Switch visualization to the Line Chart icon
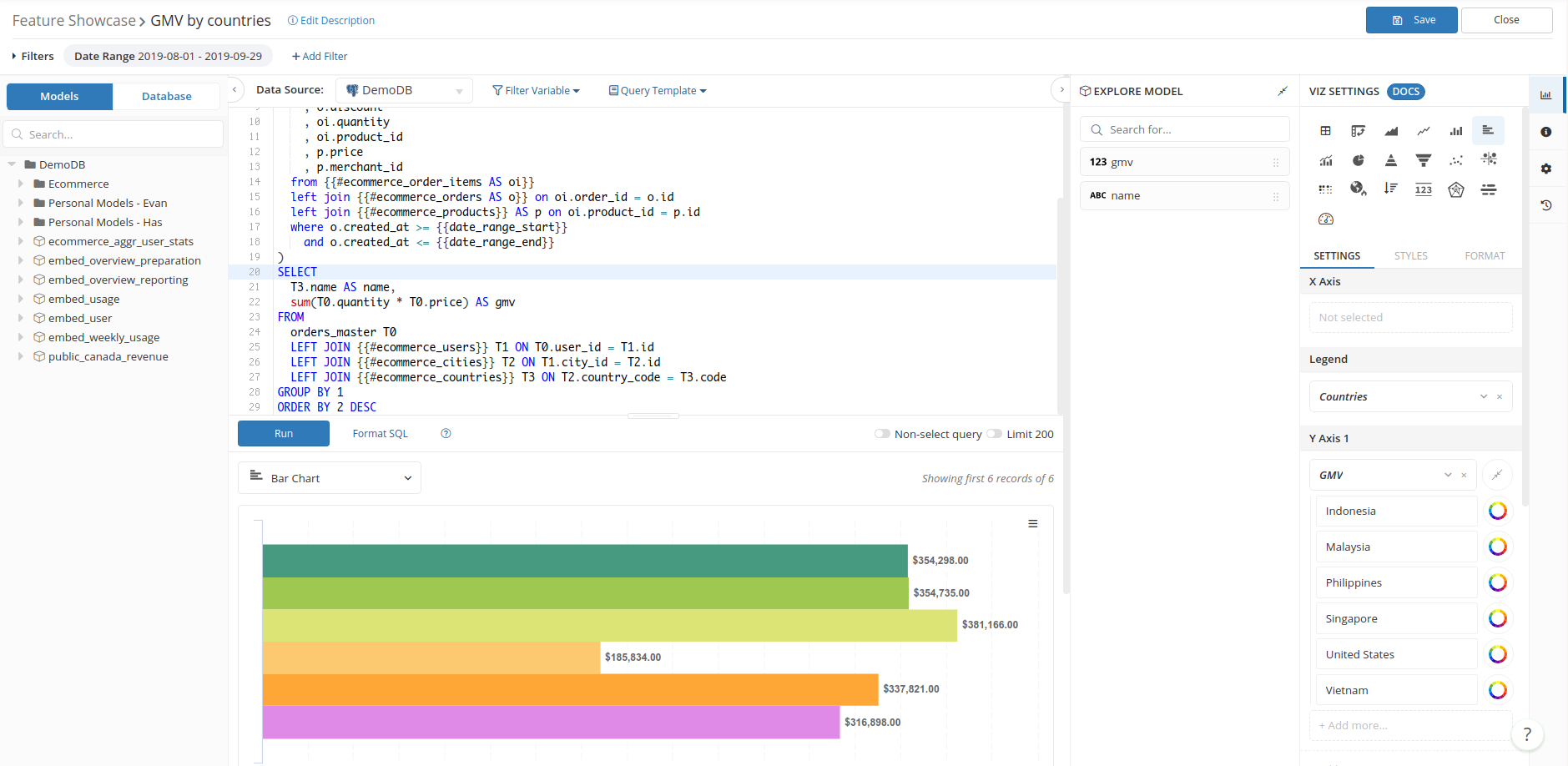This screenshot has width=1568, height=766. point(1424,130)
